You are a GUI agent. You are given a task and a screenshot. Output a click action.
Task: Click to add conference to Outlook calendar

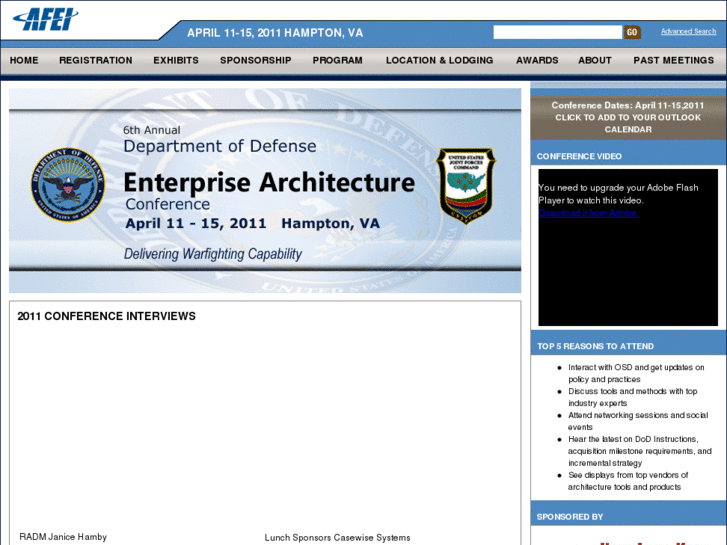click(x=628, y=117)
